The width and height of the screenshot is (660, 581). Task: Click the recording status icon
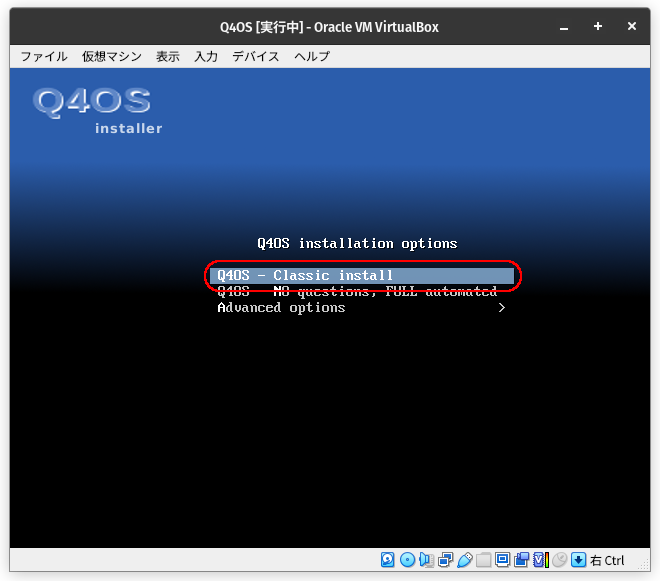click(522, 560)
